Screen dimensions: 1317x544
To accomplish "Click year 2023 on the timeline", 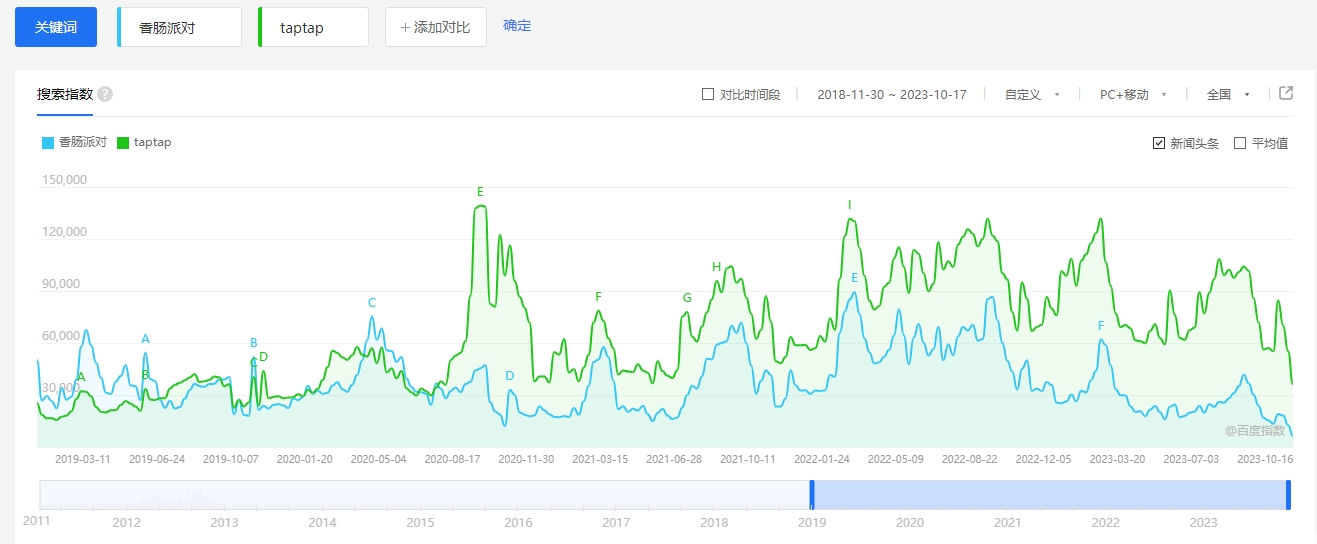I will 1203,522.
